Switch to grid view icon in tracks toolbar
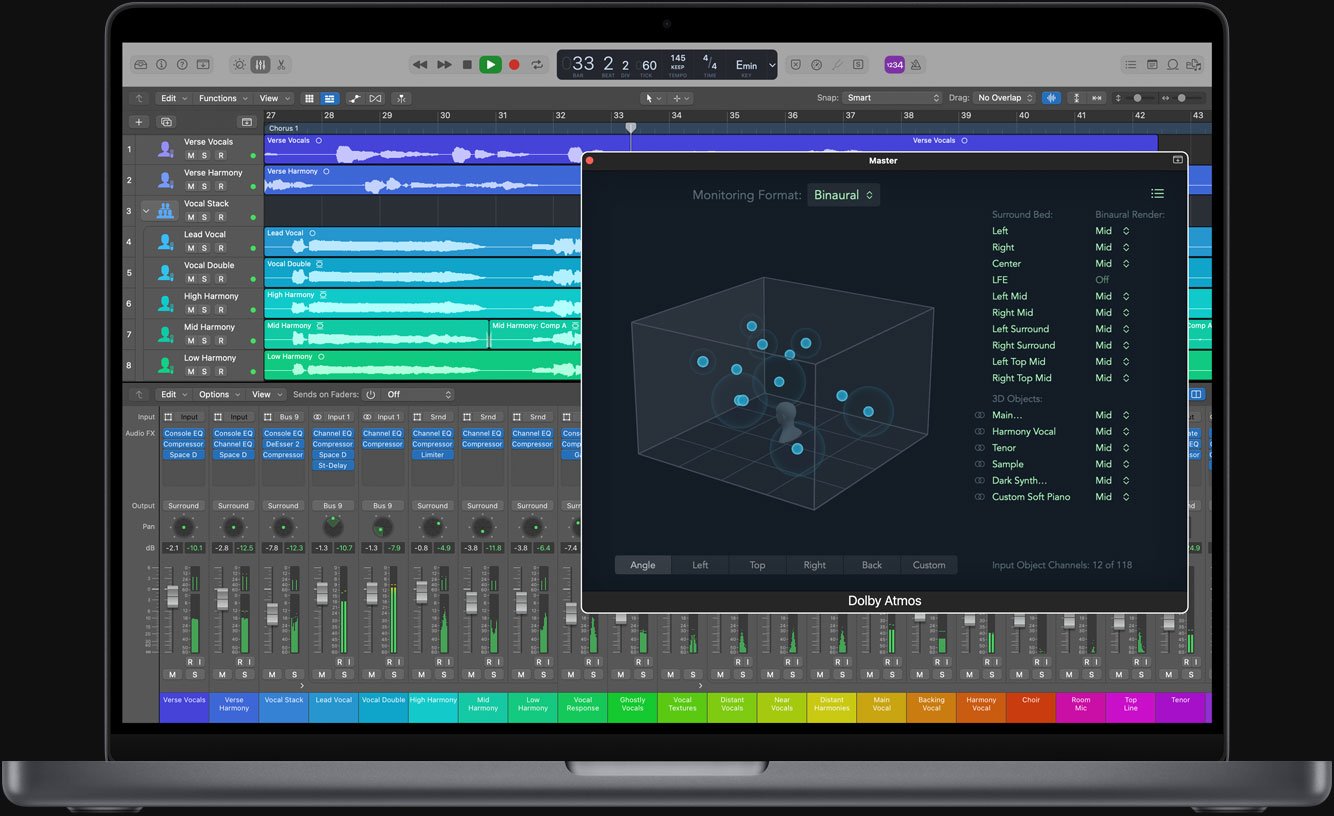 310,98
